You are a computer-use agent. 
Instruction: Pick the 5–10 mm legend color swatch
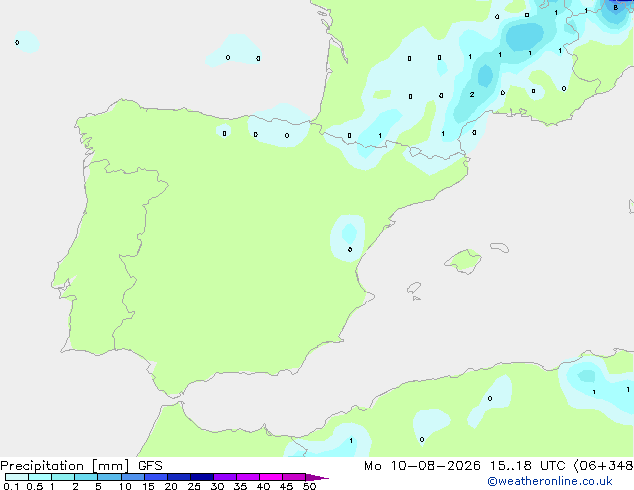109,477
